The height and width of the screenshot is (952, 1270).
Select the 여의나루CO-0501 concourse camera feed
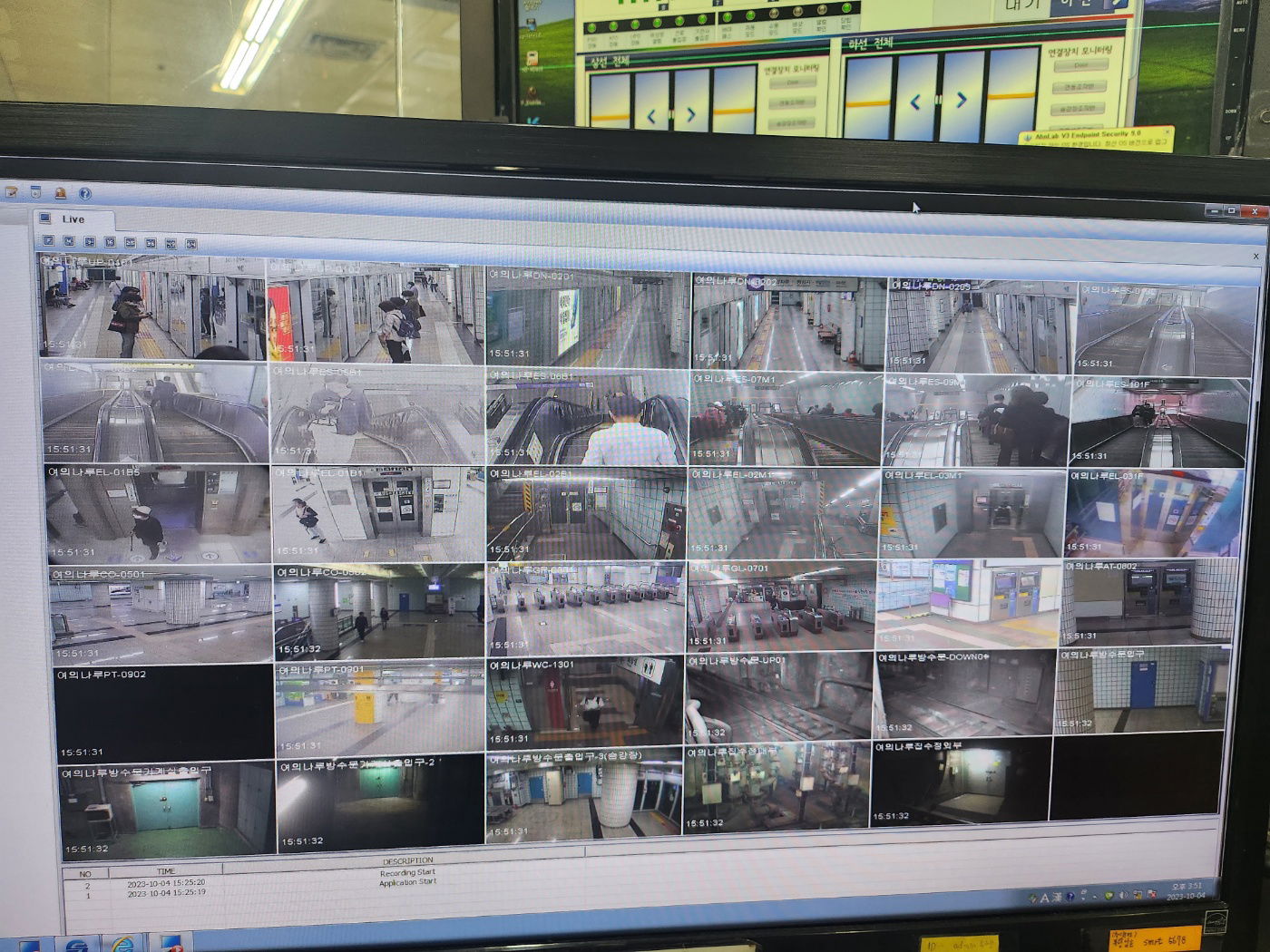(x=161, y=614)
